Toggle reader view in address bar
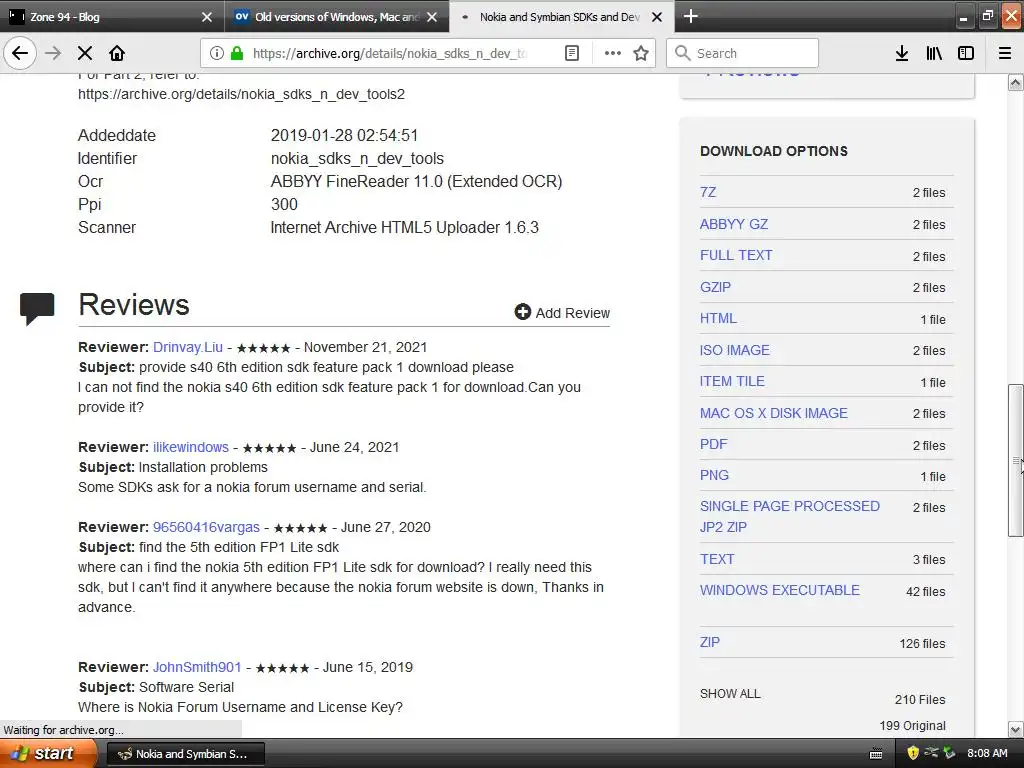1024x768 pixels. (571, 53)
